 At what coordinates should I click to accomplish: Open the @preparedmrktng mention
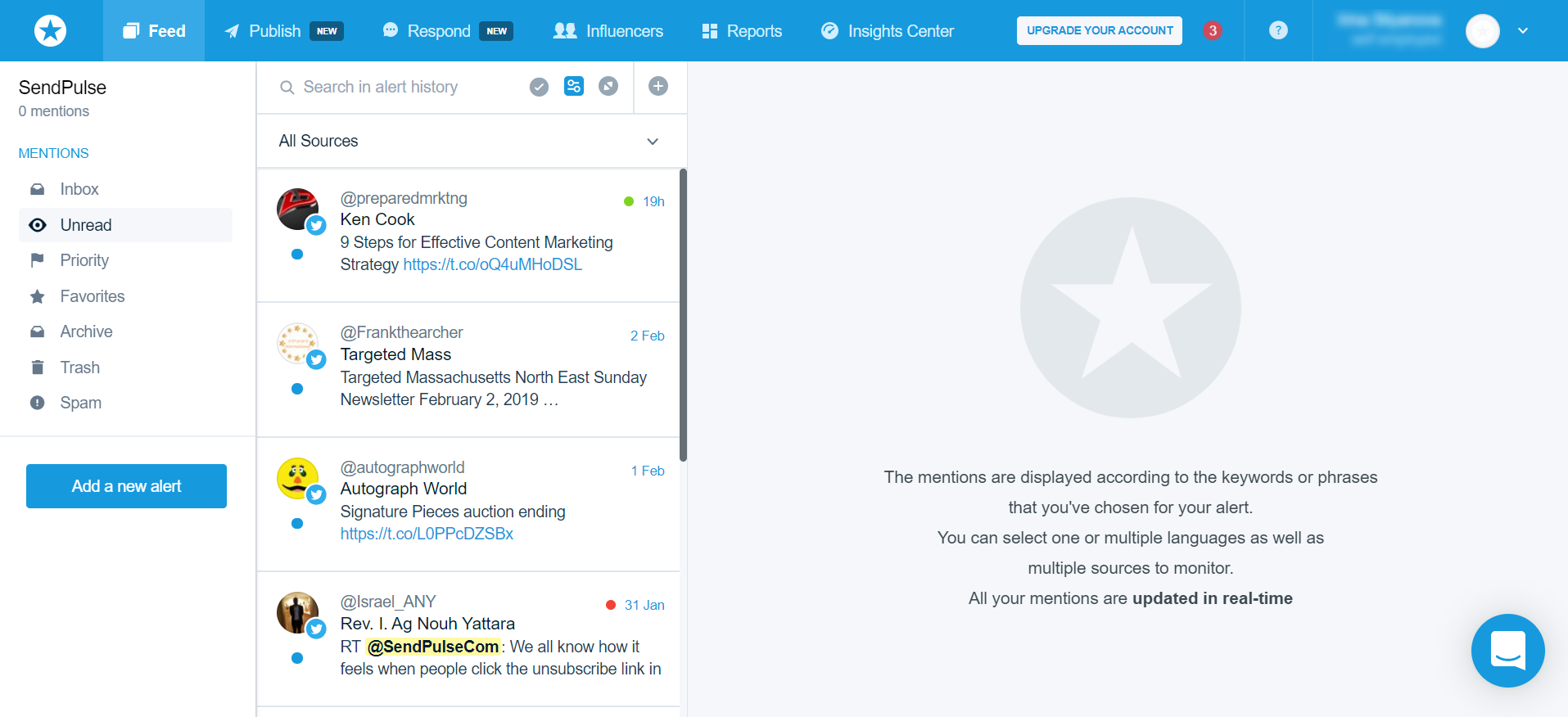pos(468,236)
